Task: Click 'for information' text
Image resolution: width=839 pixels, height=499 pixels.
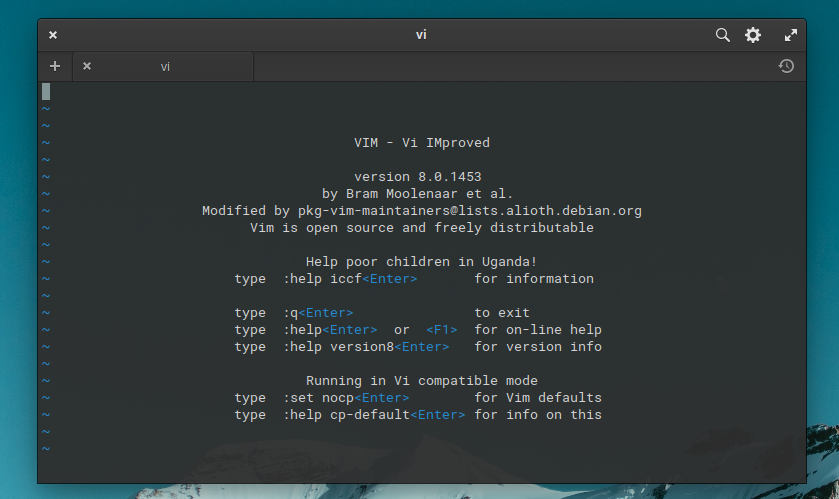Action: pos(534,279)
